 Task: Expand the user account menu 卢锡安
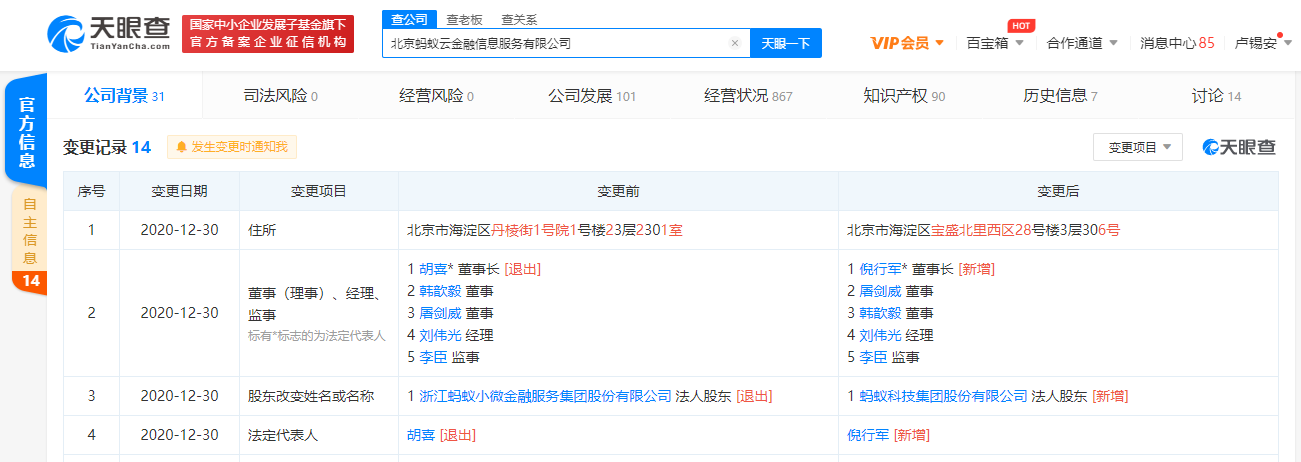1263,43
